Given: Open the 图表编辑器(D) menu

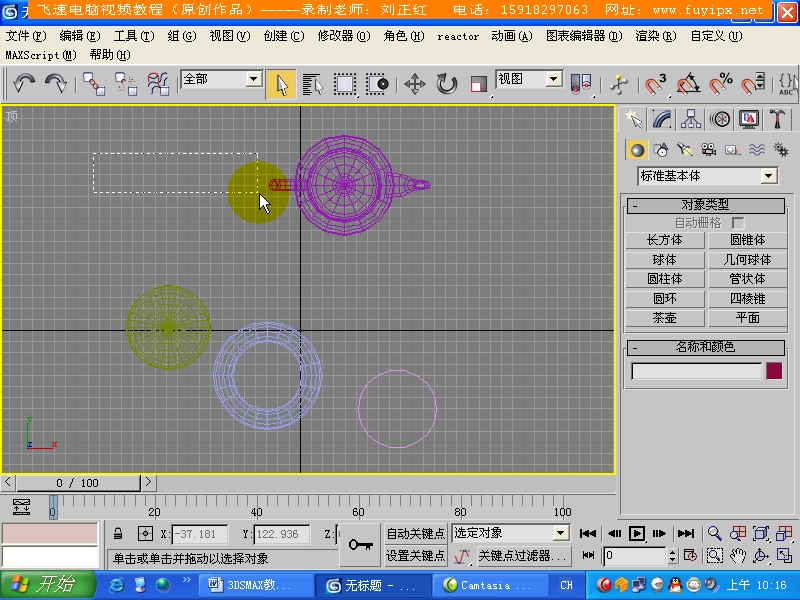Looking at the screenshot, I should pos(584,36).
